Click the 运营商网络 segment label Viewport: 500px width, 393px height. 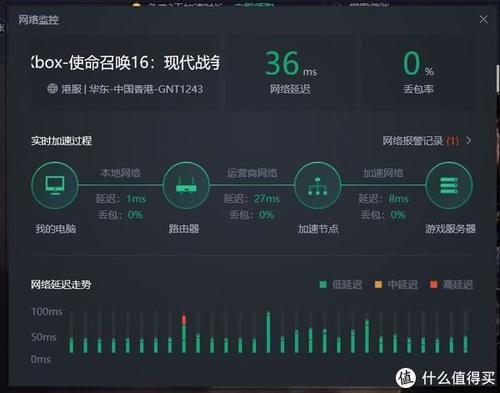click(x=252, y=173)
